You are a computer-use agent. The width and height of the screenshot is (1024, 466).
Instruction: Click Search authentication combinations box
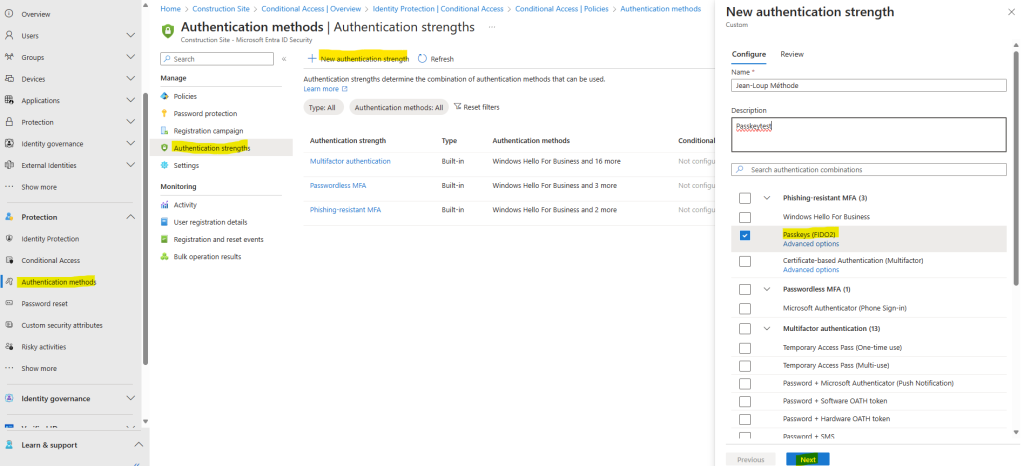coord(869,169)
